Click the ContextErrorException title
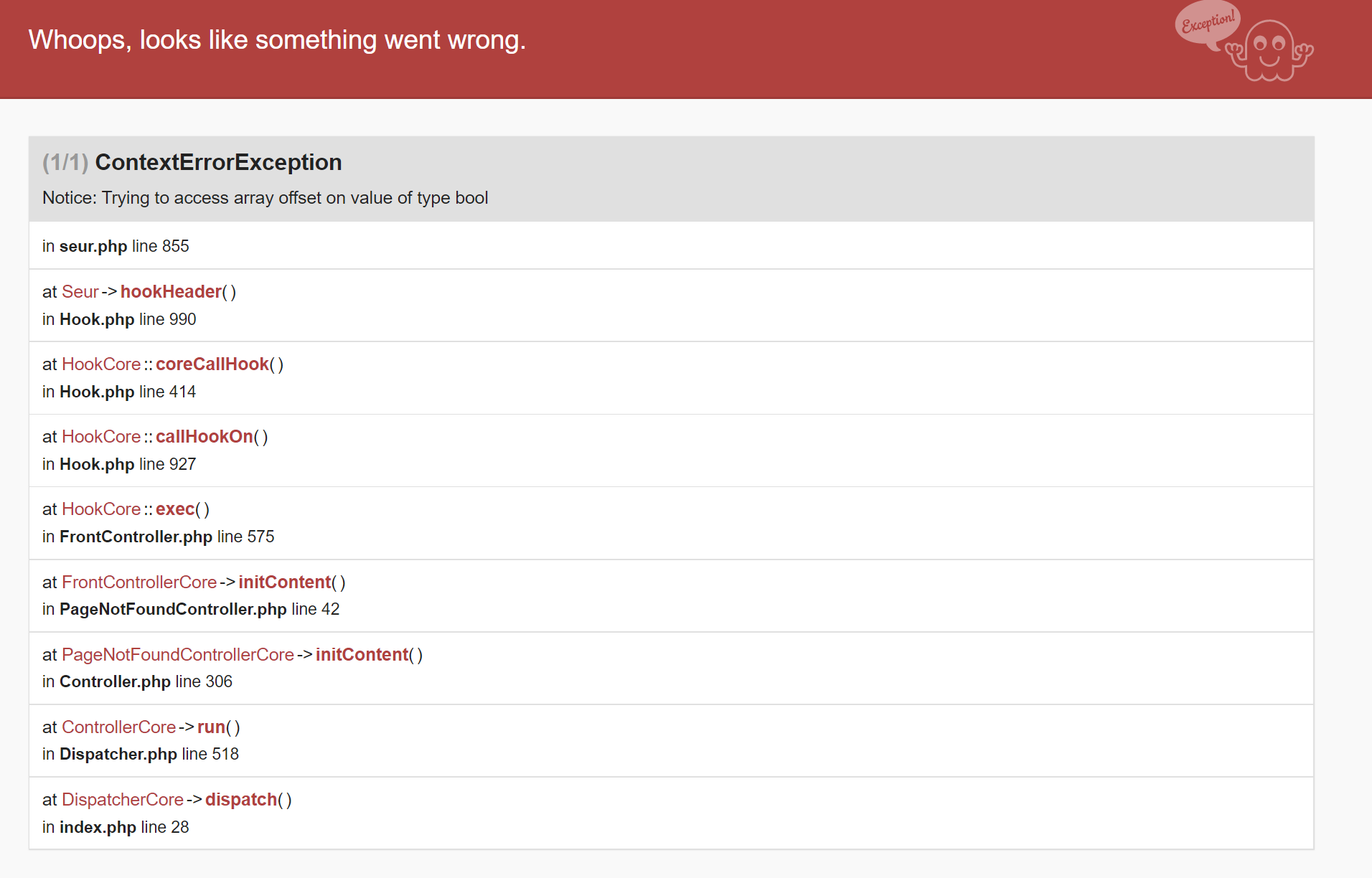The width and height of the screenshot is (1372, 878). [218, 162]
